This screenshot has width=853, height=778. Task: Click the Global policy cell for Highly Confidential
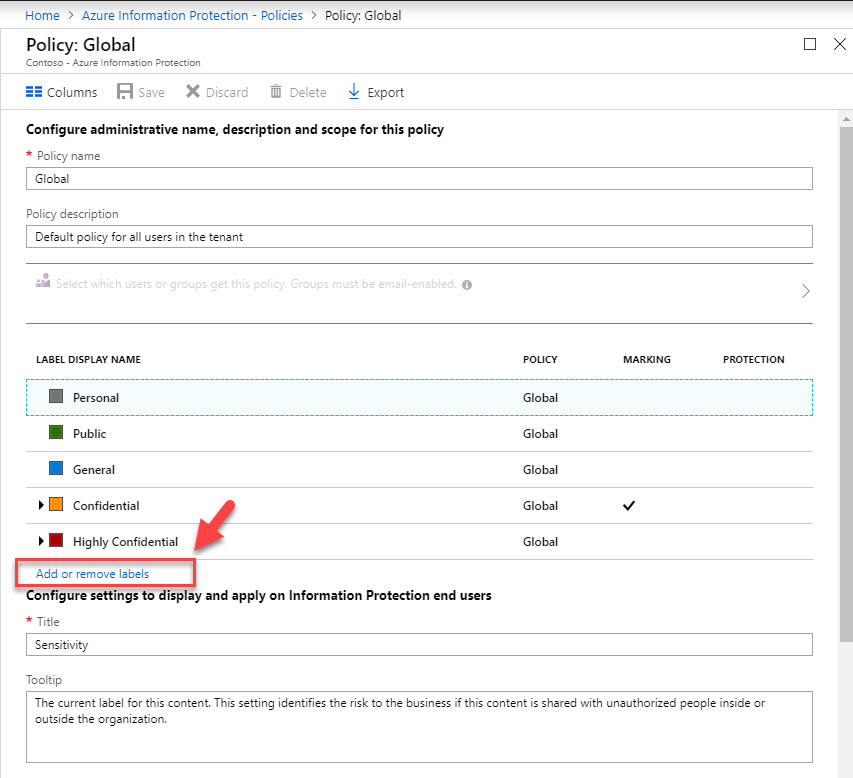click(540, 542)
